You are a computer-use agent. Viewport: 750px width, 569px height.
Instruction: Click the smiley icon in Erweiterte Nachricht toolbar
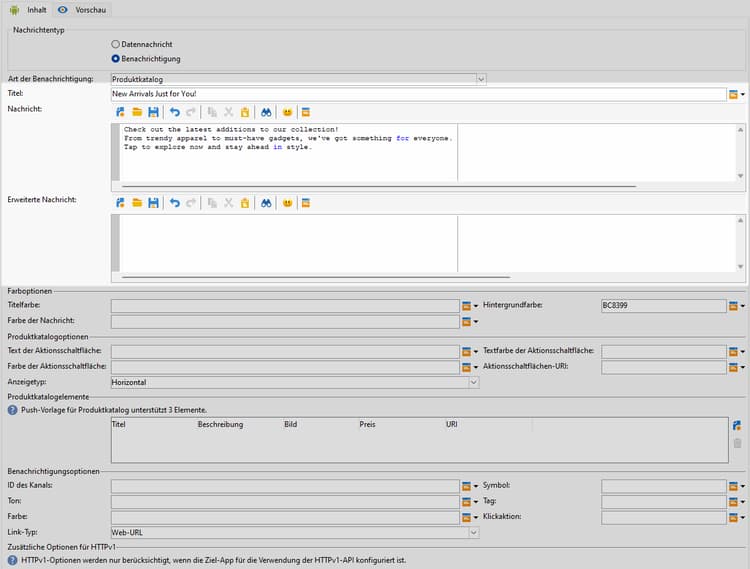coord(287,203)
